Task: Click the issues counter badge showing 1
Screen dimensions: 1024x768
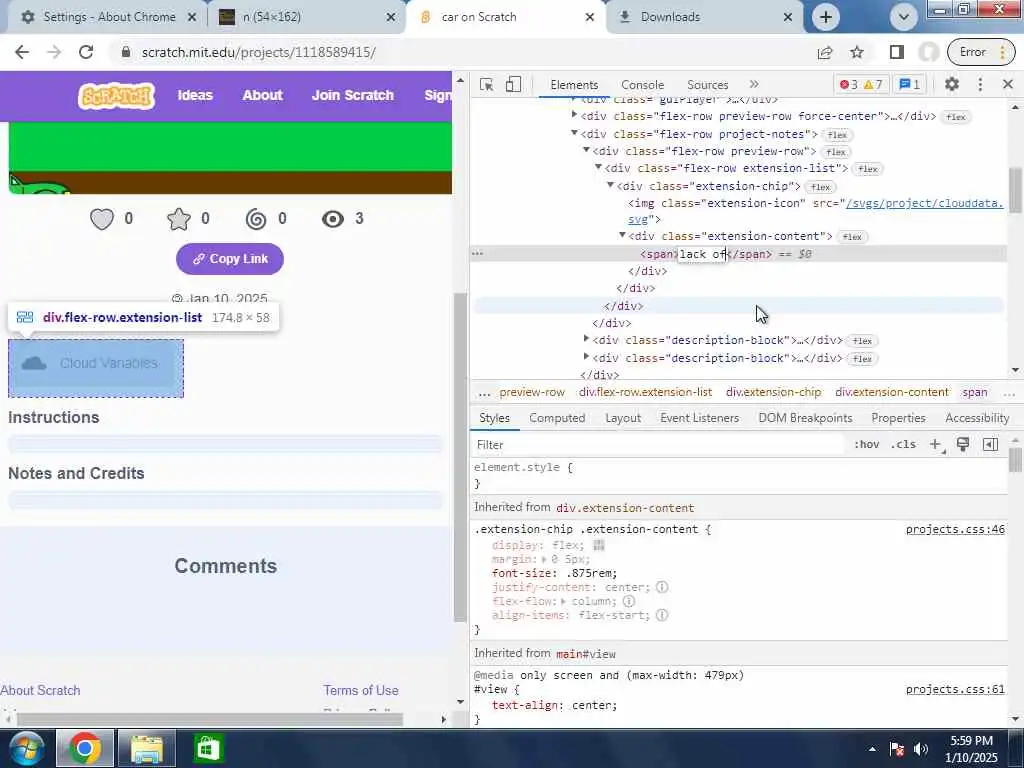Action: pyautogui.click(x=910, y=85)
